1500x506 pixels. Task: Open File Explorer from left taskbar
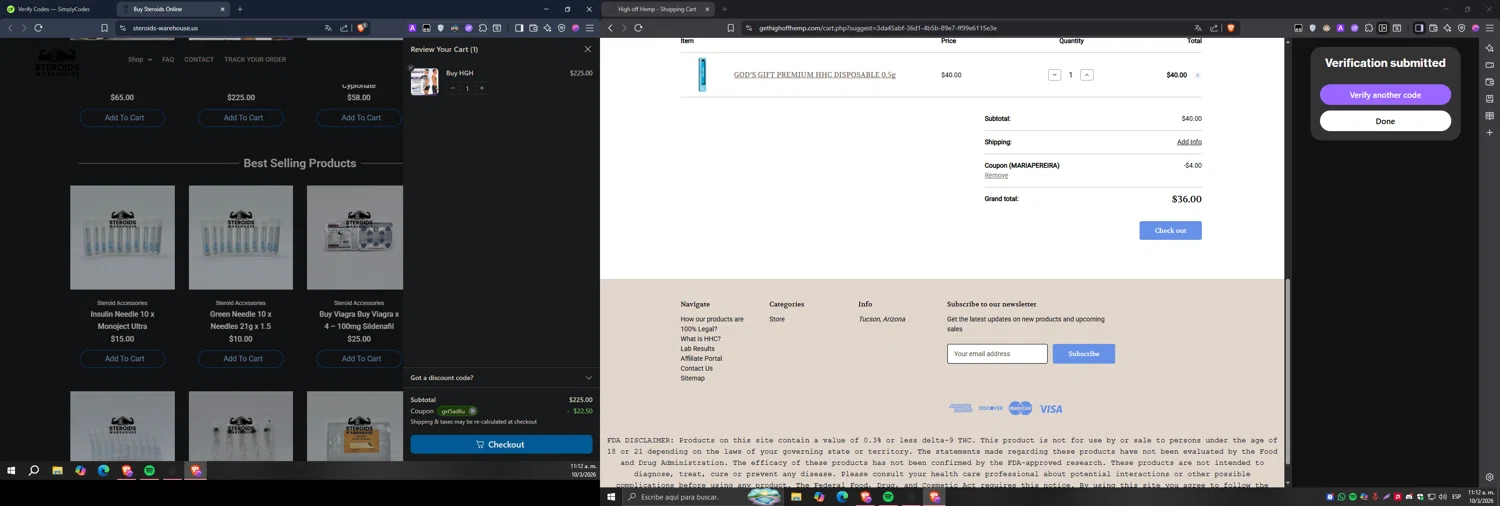57,470
